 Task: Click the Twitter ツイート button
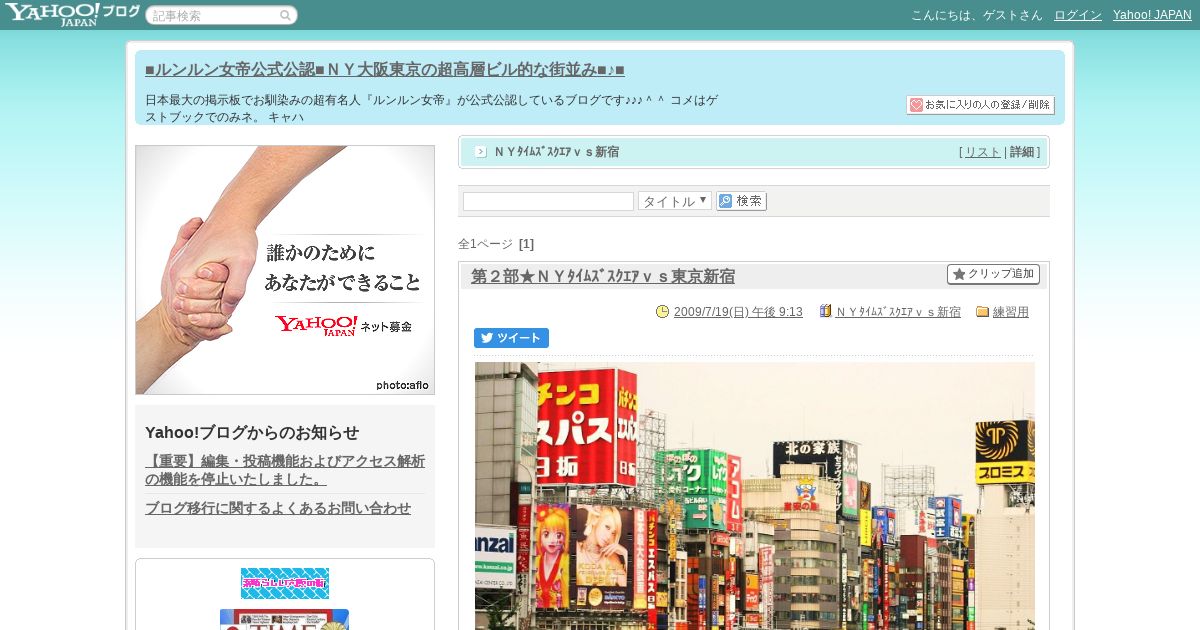click(511, 338)
